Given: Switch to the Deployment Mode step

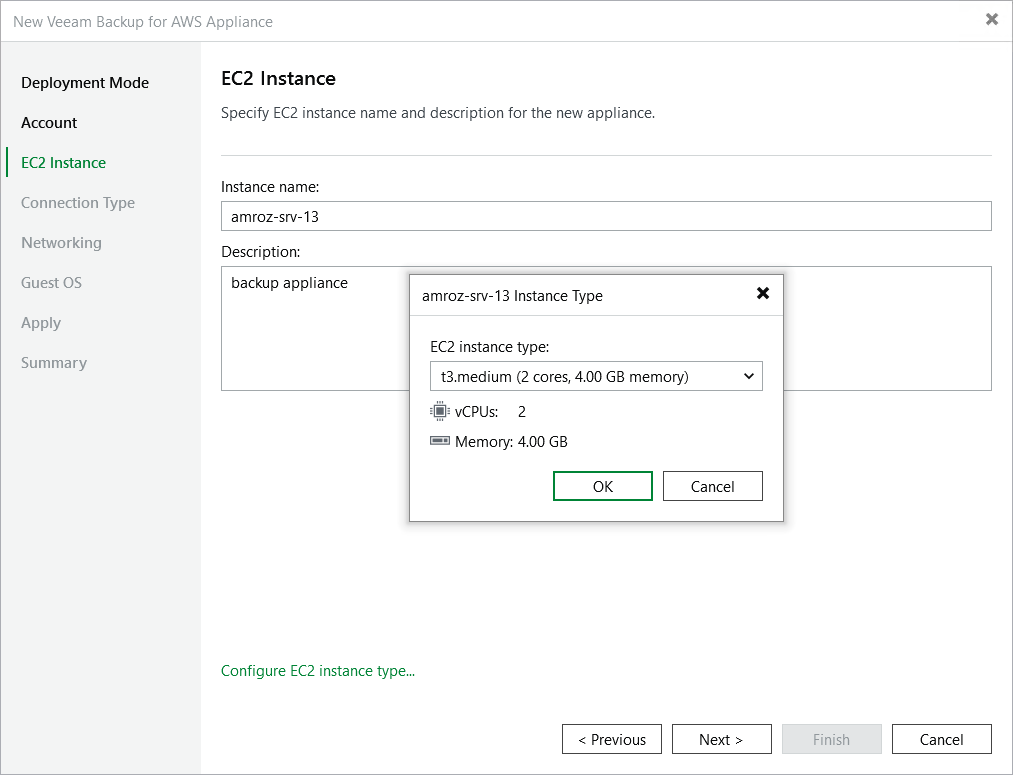Looking at the screenshot, I should click(85, 82).
